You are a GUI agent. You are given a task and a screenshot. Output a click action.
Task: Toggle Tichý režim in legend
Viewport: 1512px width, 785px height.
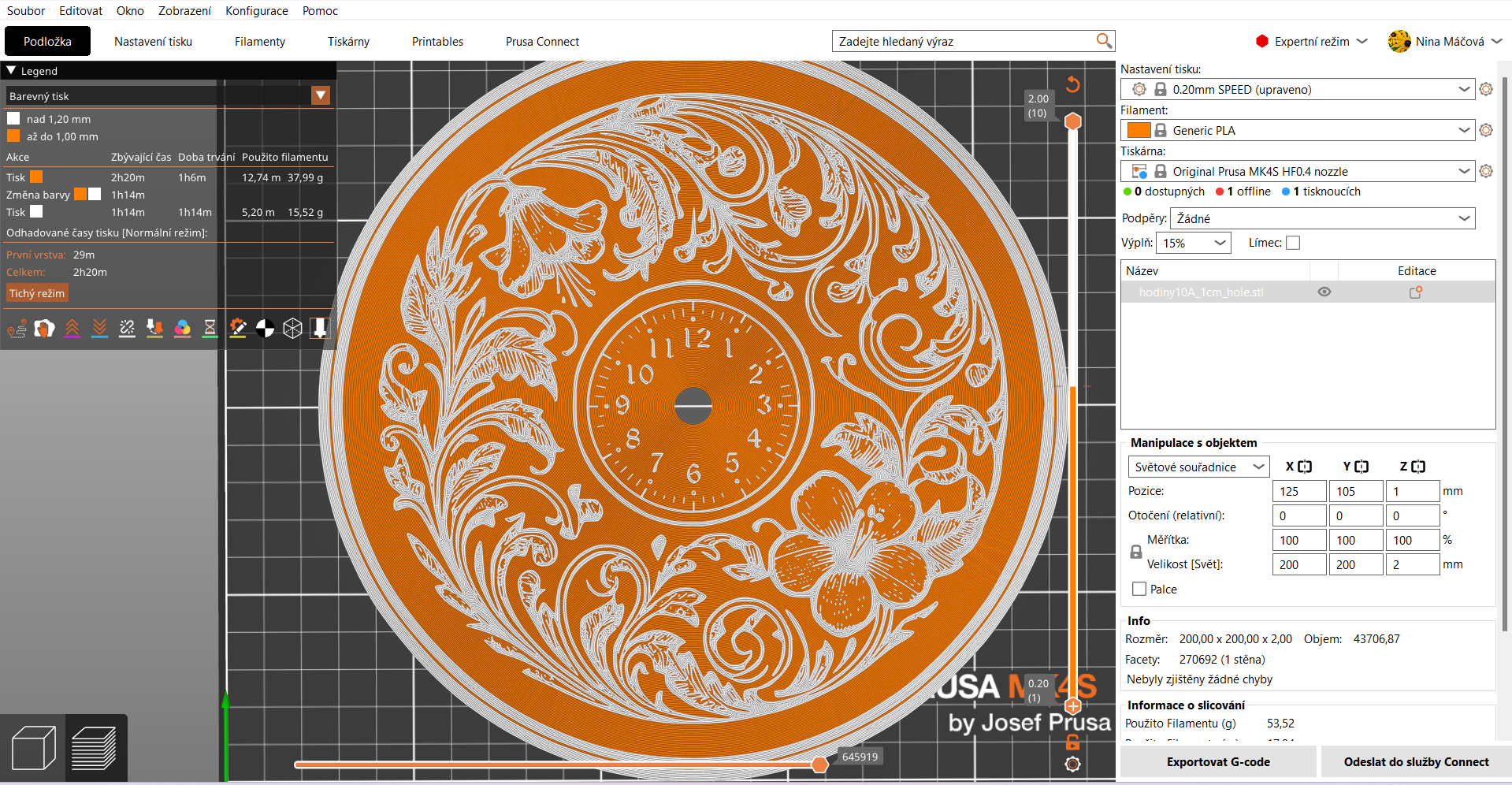[37, 293]
